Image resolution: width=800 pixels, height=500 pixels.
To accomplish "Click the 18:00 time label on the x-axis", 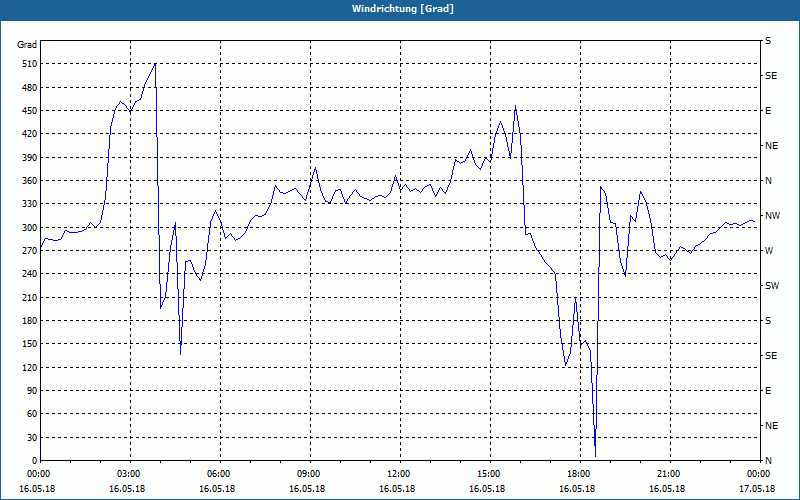I will [581, 474].
